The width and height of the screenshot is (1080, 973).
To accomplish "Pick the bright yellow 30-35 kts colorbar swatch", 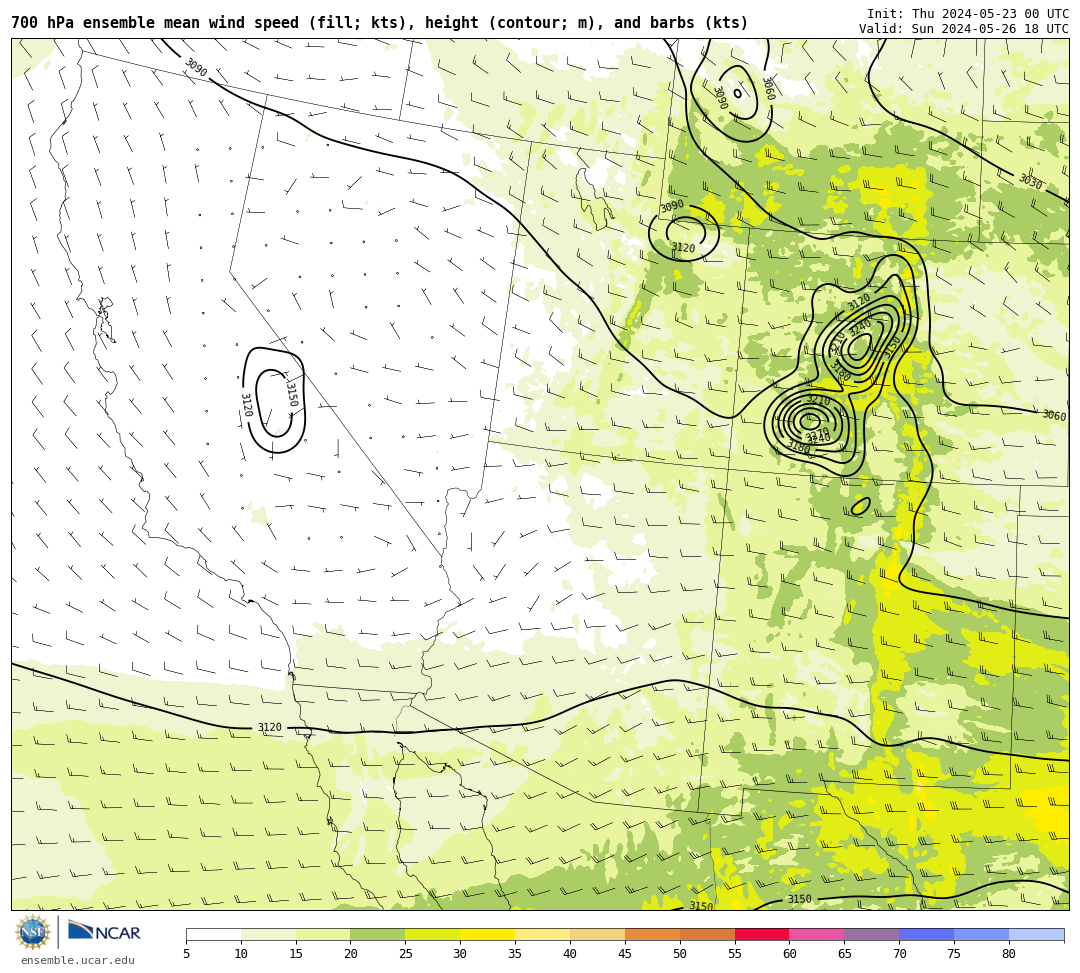I will pos(488,934).
